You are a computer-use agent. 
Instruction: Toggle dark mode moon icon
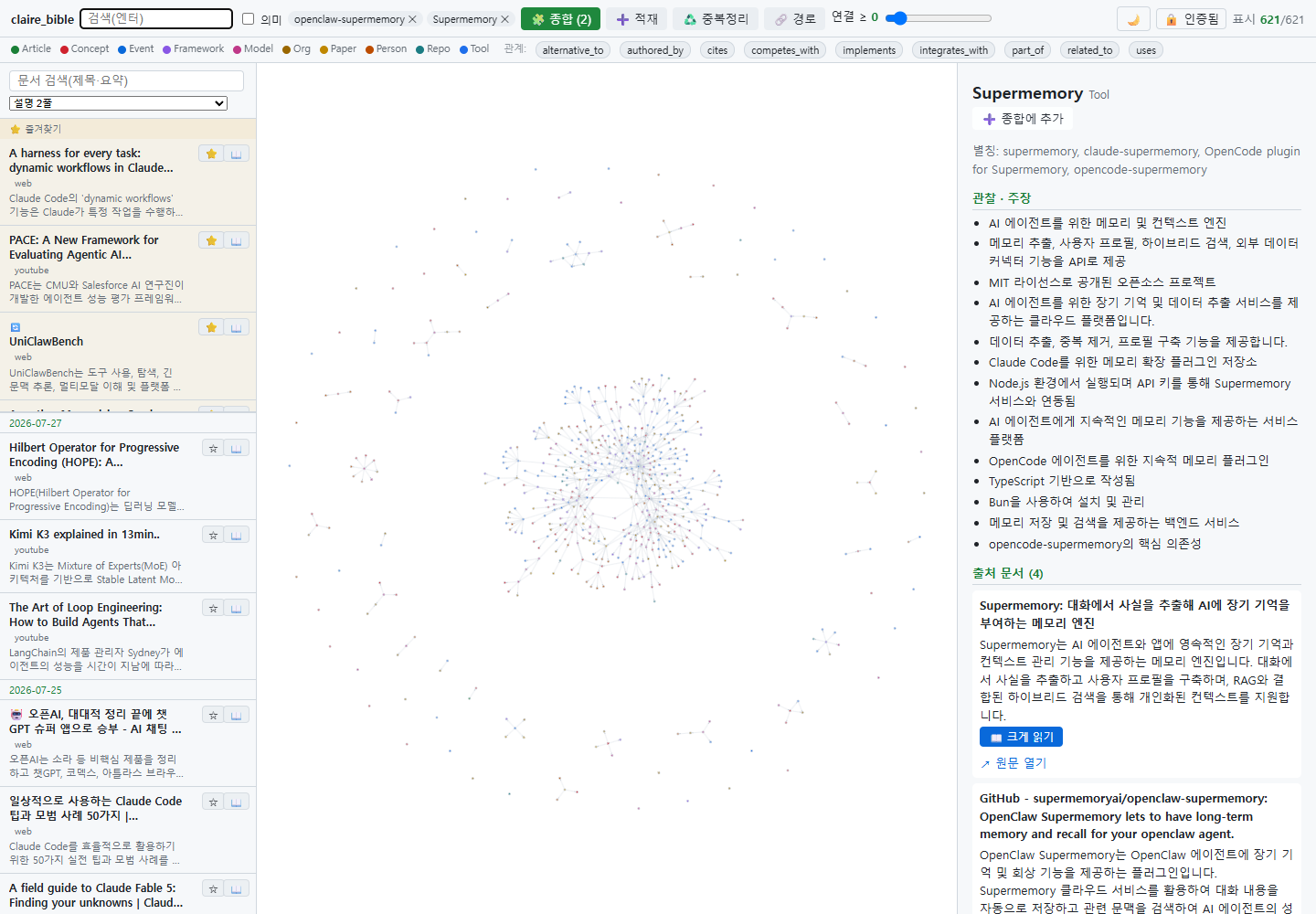click(1133, 19)
